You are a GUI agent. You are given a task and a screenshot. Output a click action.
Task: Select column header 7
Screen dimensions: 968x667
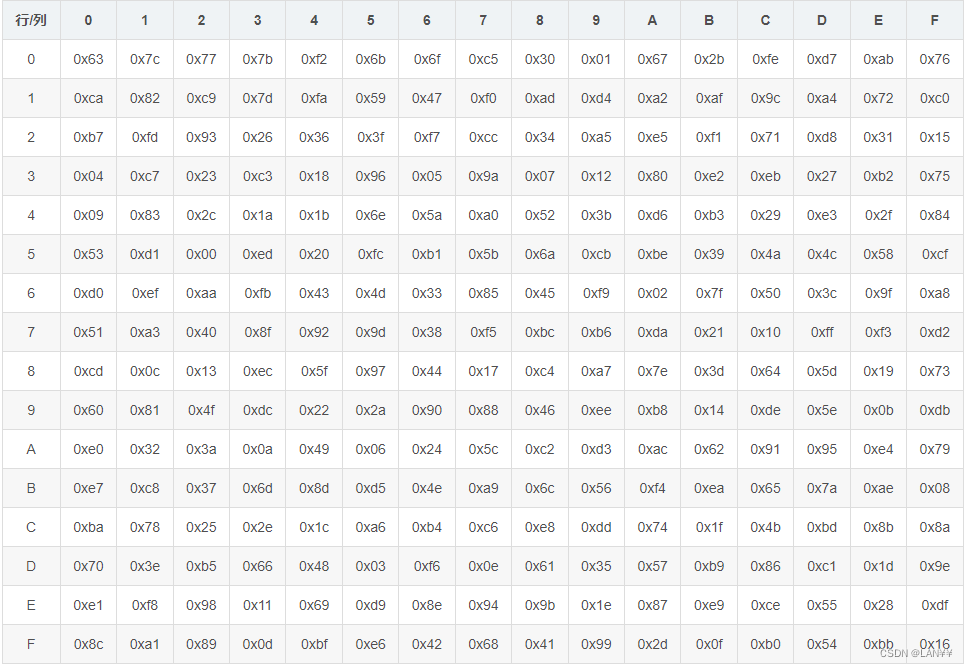point(483,20)
